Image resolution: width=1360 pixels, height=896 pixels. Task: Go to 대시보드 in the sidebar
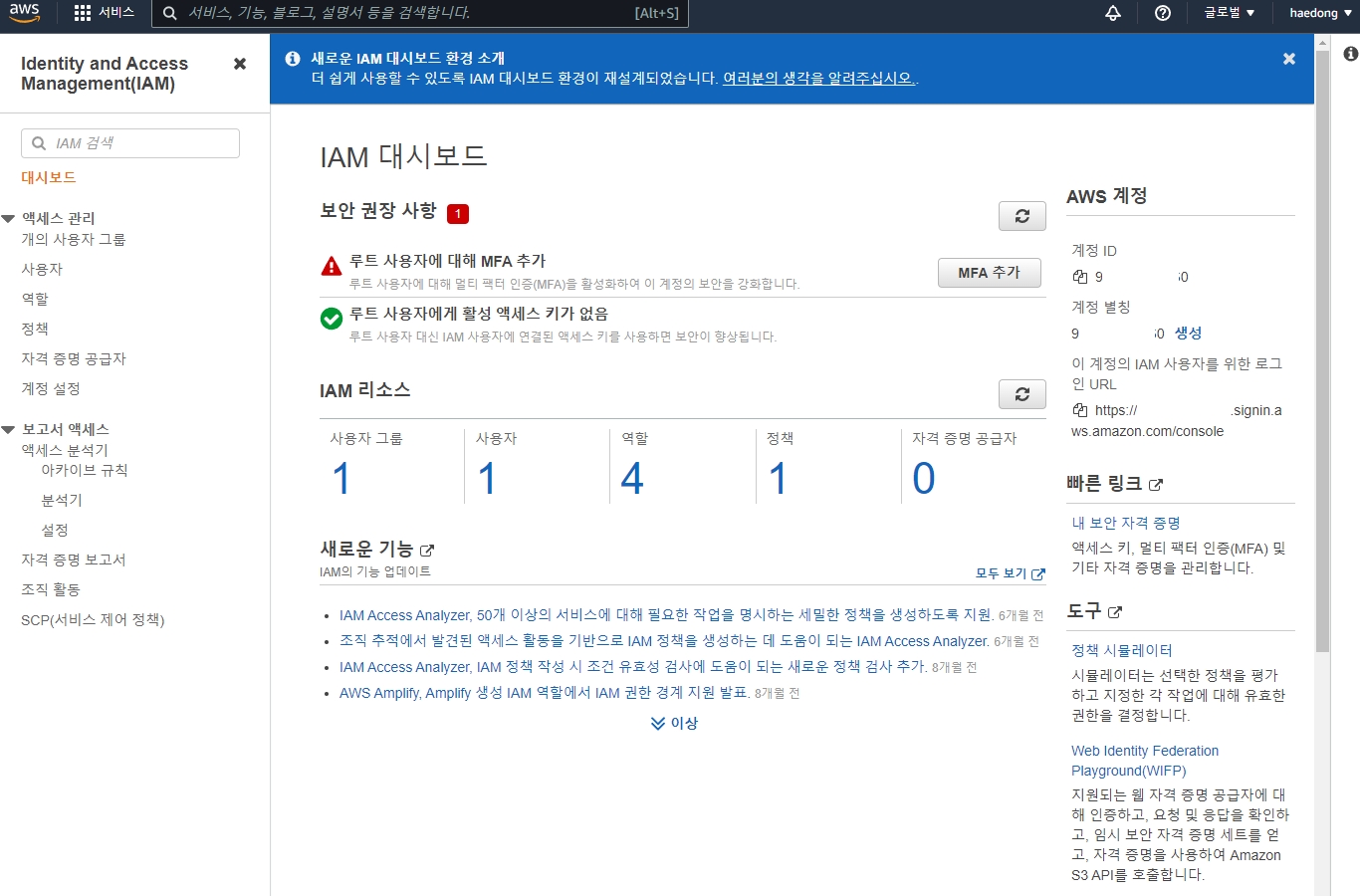(x=49, y=177)
